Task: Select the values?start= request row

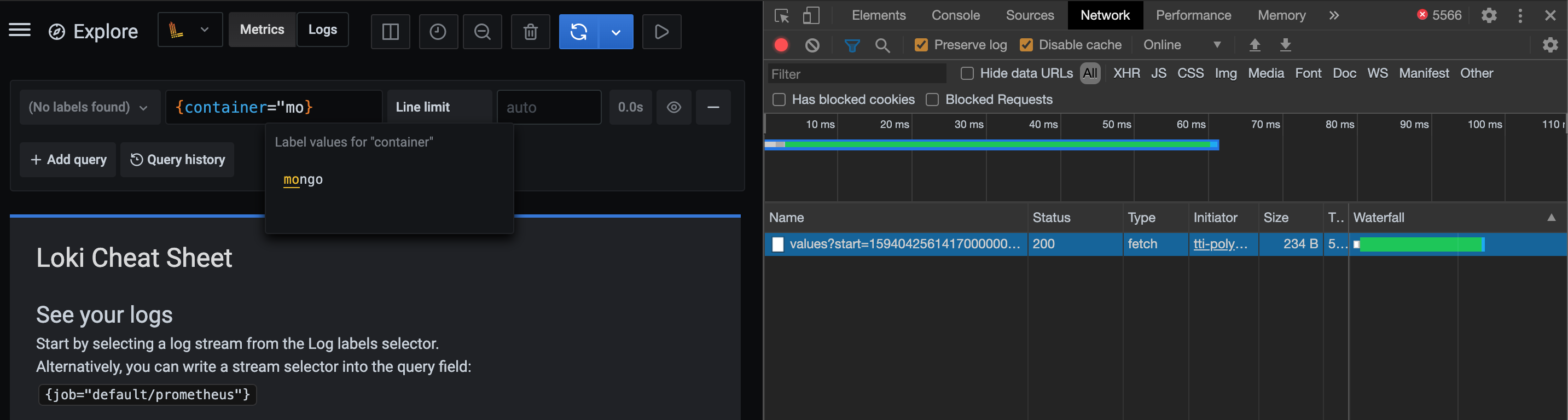Action: point(1165,244)
